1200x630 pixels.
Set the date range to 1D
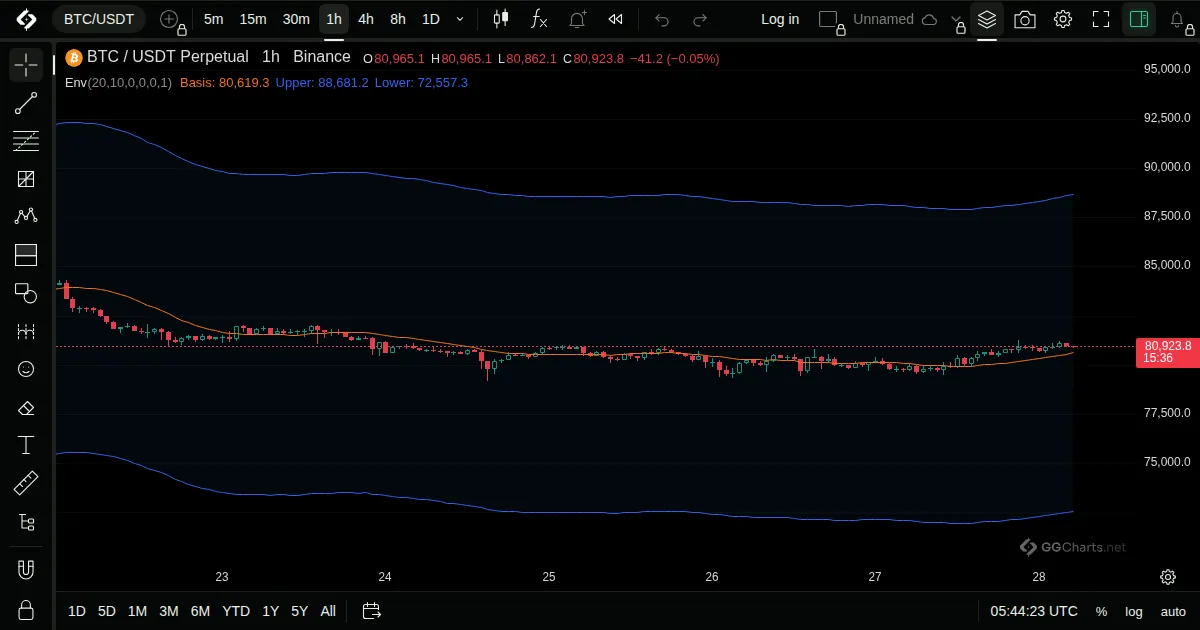[77, 611]
